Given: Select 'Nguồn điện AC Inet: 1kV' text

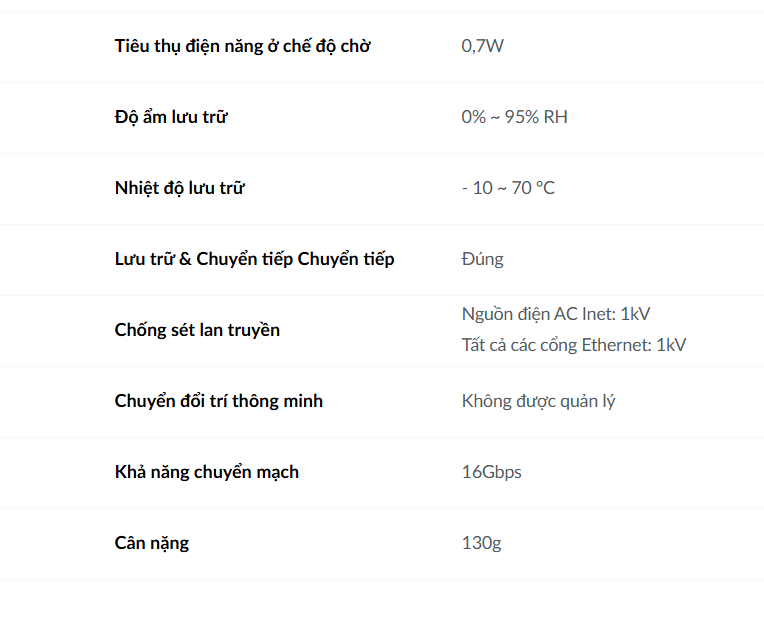Looking at the screenshot, I should coord(555,314).
